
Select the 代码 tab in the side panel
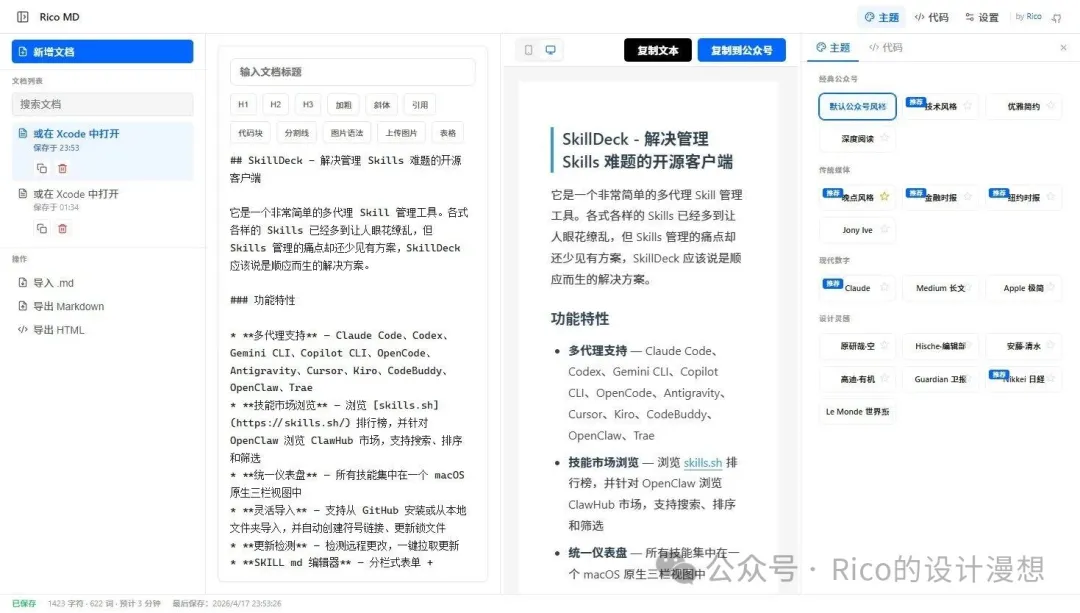(x=886, y=48)
